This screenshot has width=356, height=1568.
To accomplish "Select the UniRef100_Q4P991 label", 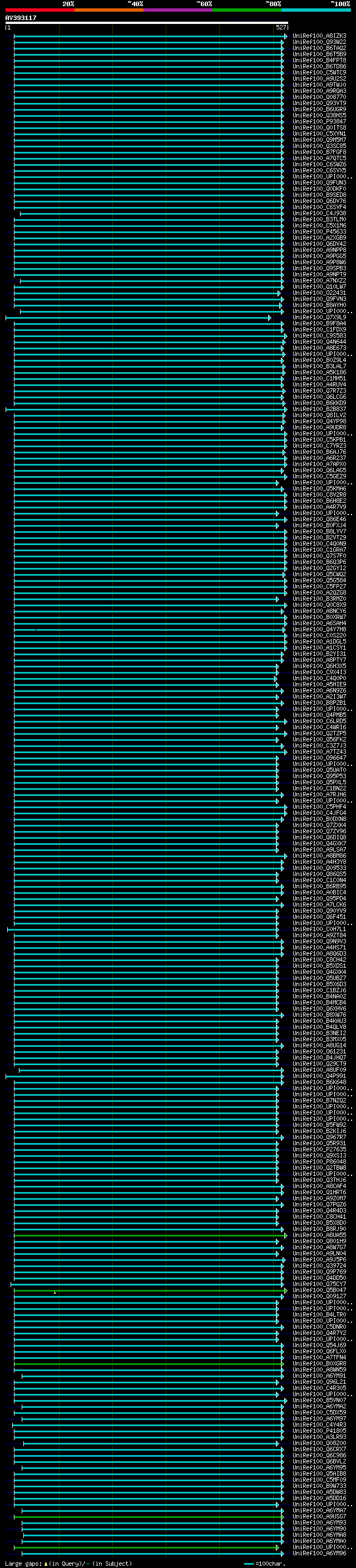I will tap(319, 1076).
